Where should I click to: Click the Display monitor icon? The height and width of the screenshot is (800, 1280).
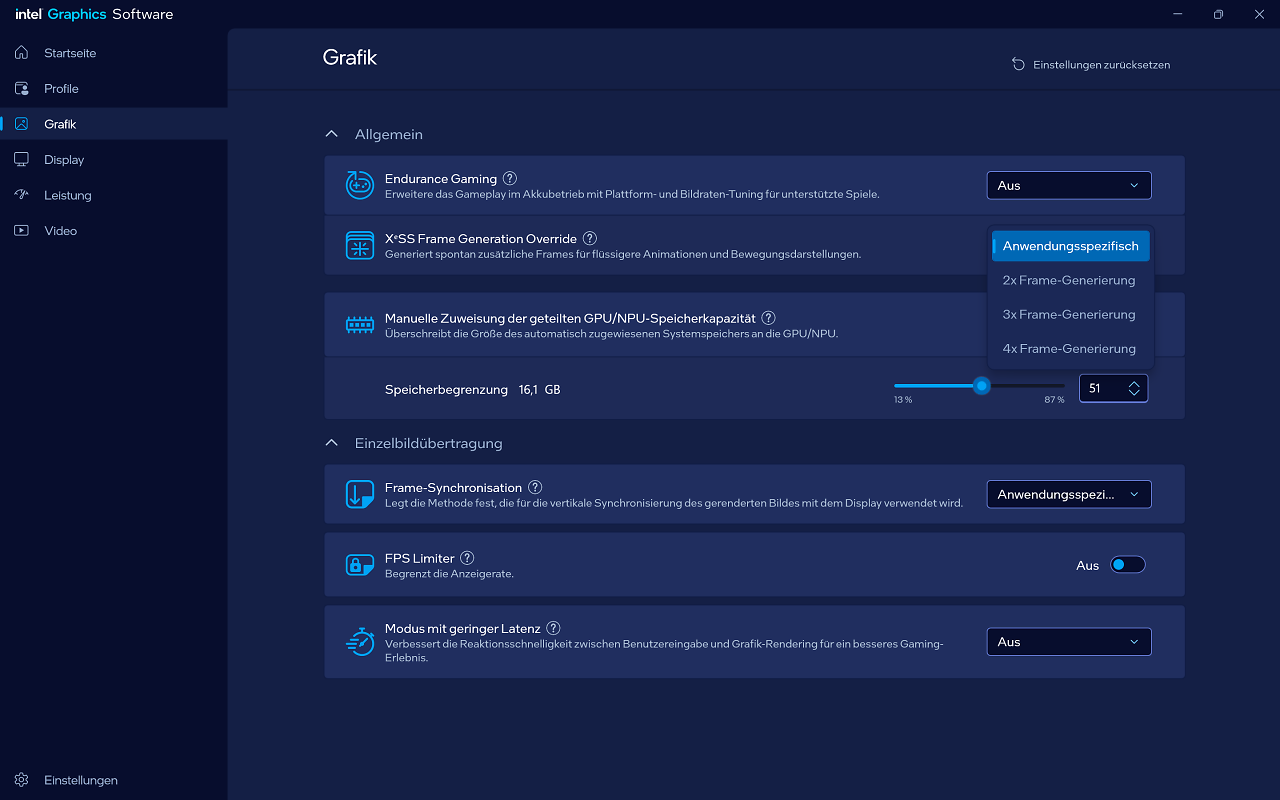22,159
